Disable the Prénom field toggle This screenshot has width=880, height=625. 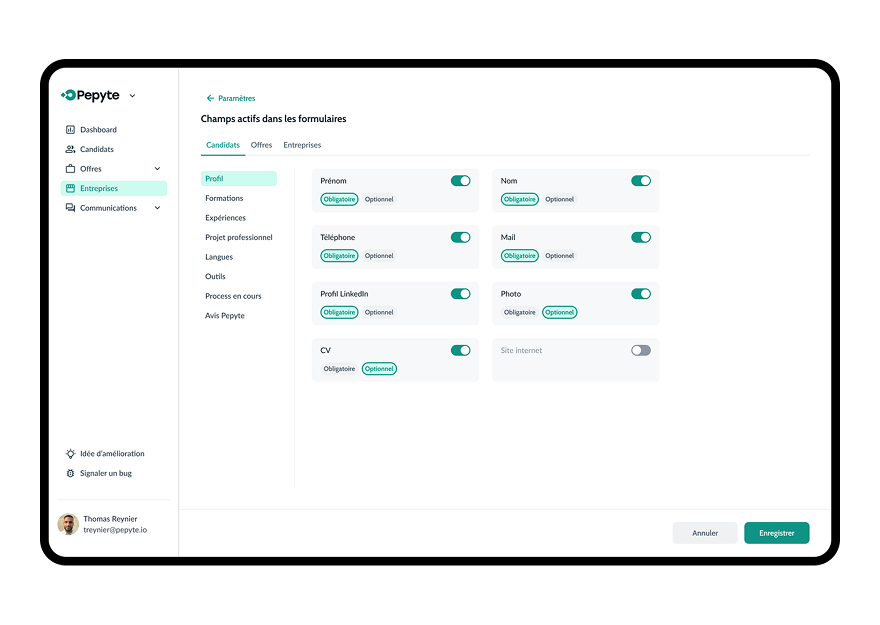461,181
